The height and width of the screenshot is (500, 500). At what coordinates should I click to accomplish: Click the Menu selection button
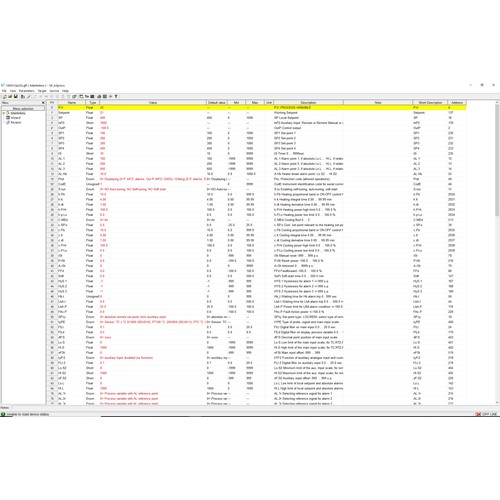click(23, 109)
